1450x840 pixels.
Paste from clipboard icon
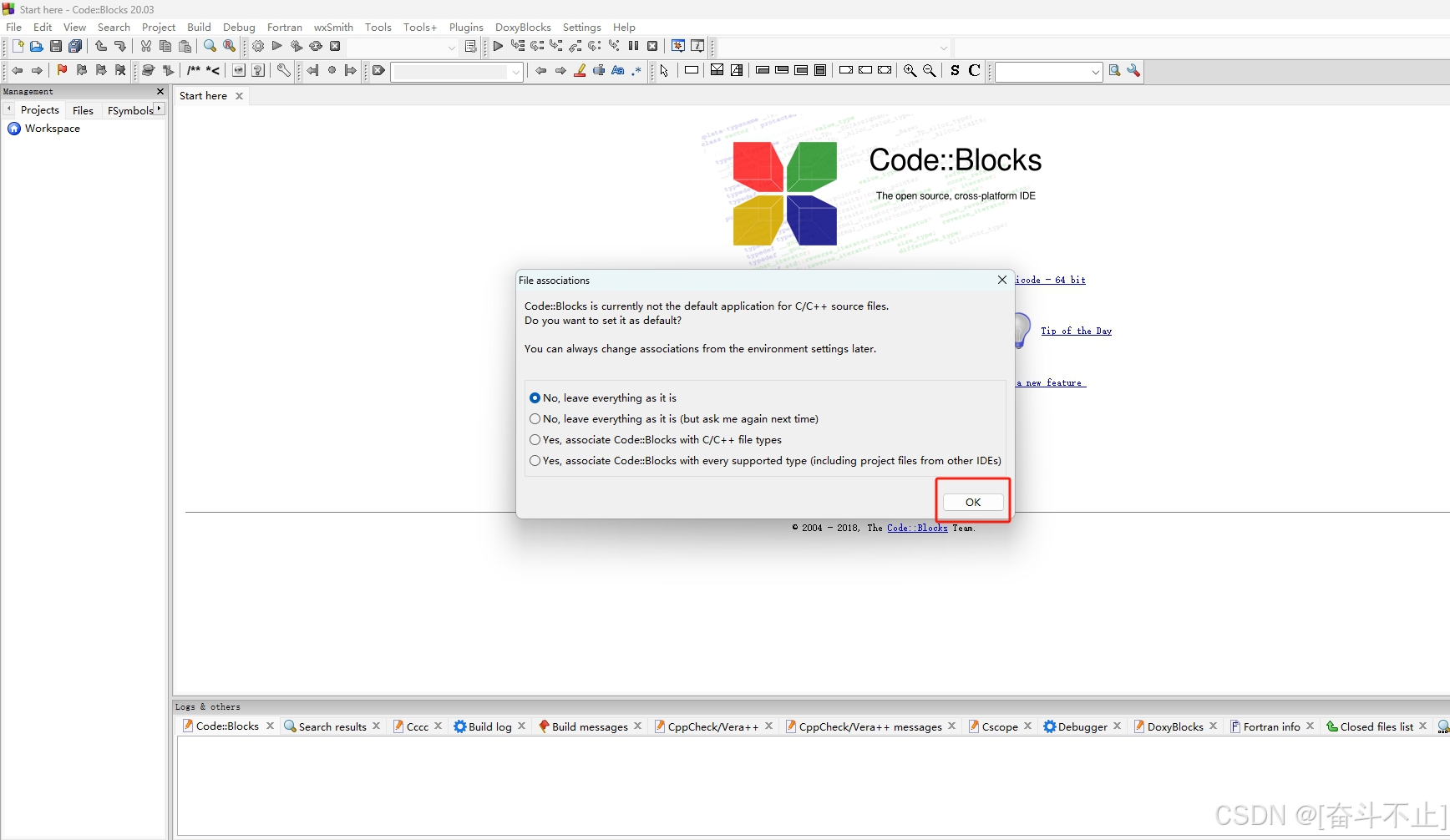185,47
